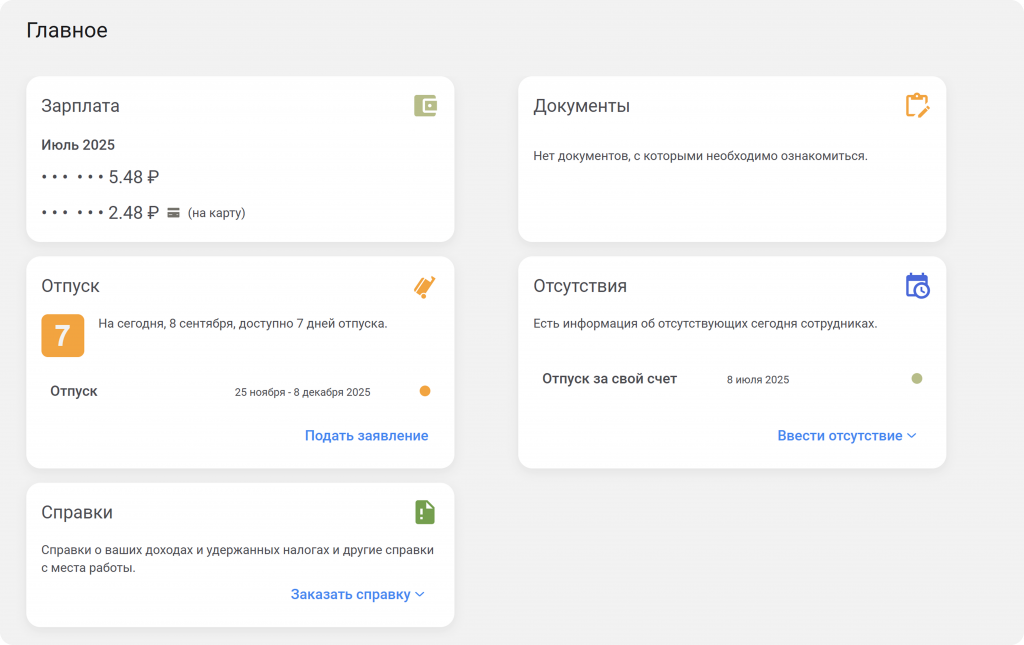Click the orange 7 days vacation badge
The height and width of the screenshot is (645, 1024).
pos(62,335)
